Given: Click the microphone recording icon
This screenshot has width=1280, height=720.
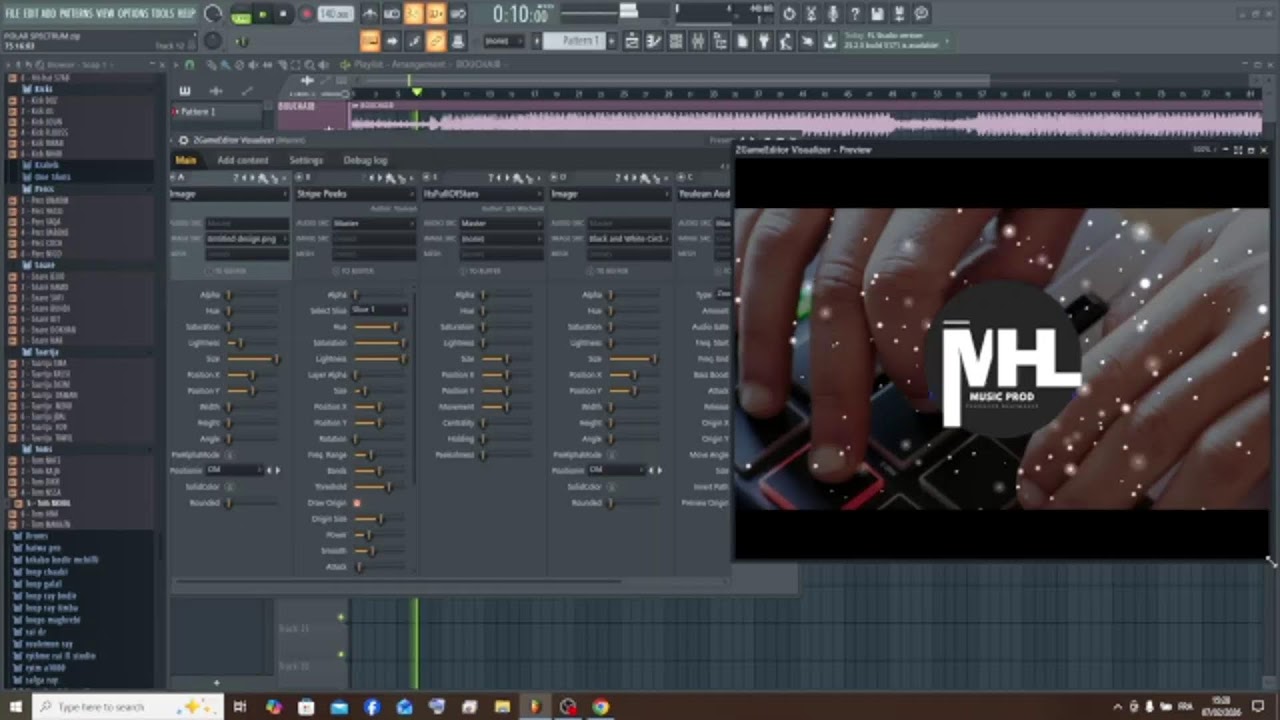Looking at the screenshot, I should click(833, 14).
